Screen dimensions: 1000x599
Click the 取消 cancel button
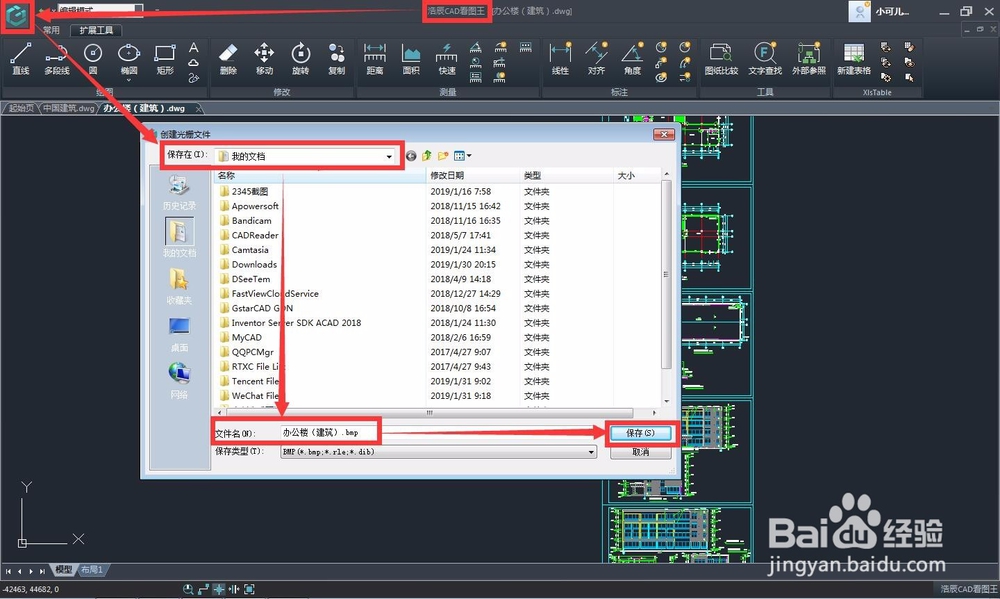(x=640, y=452)
